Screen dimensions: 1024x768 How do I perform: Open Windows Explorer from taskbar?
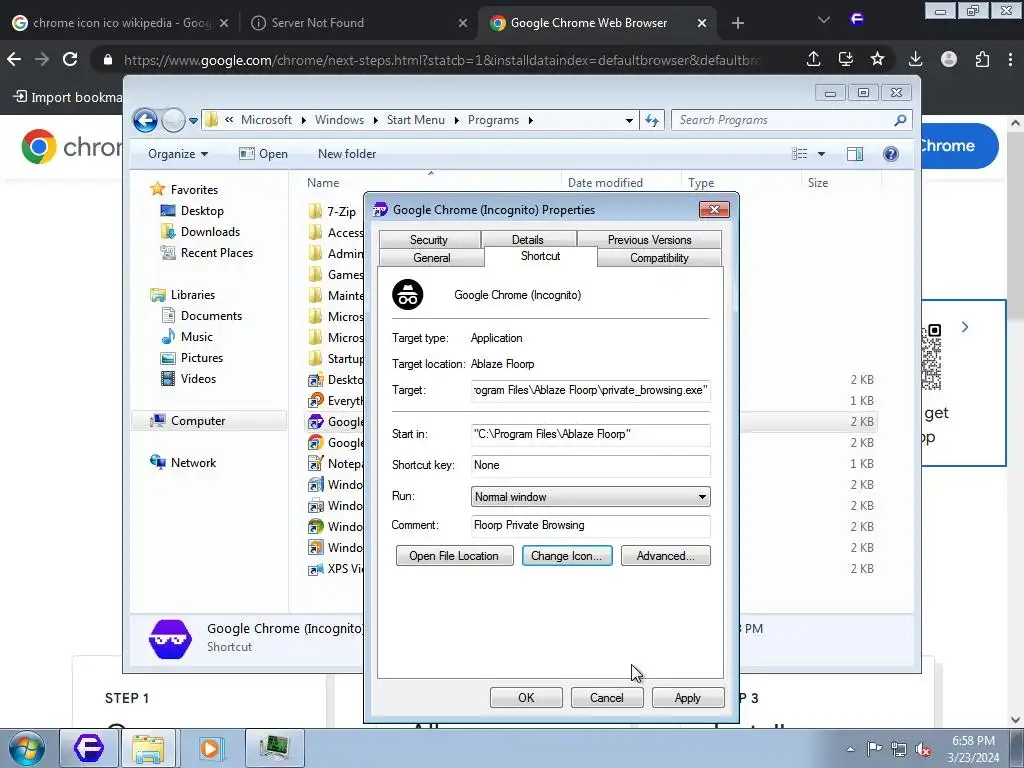pos(148,748)
